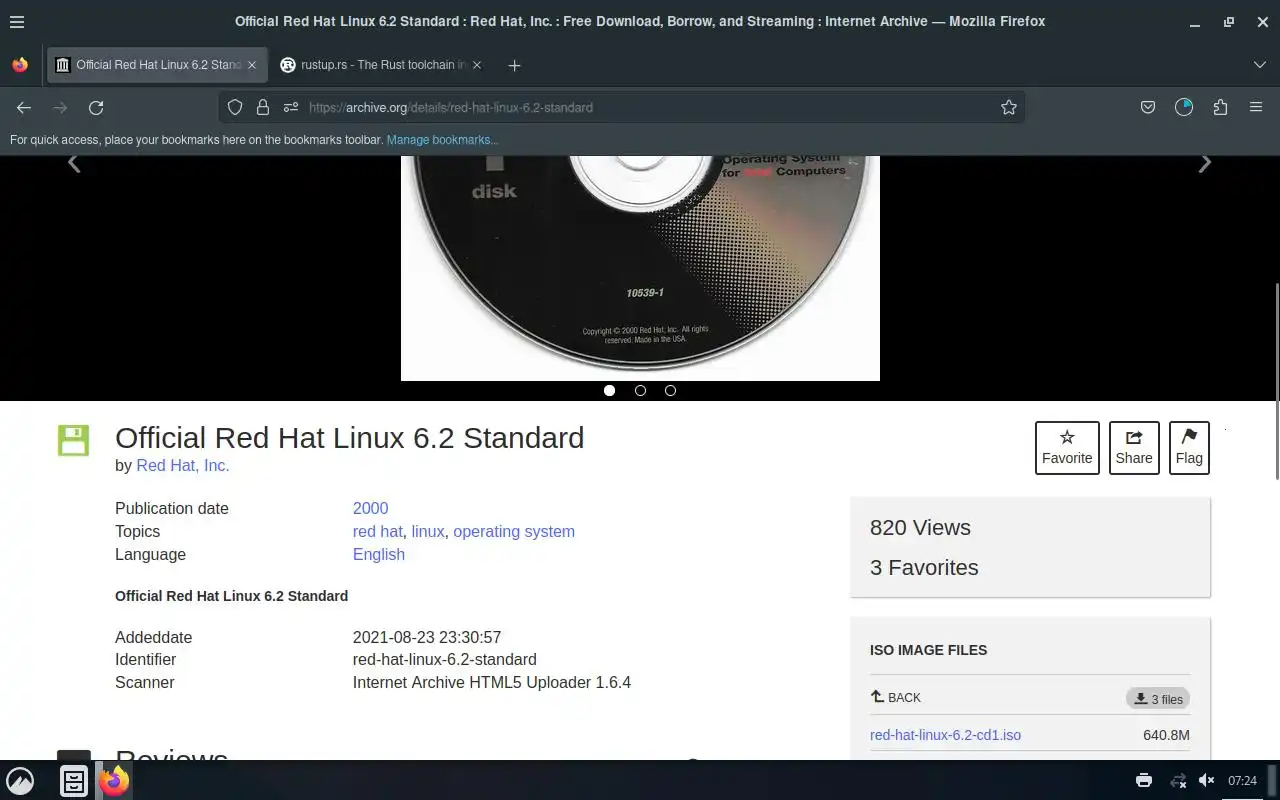Click Manage bookmarks link
This screenshot has width=1280, height=800.
pyautogui.click(x=442, y=140)
